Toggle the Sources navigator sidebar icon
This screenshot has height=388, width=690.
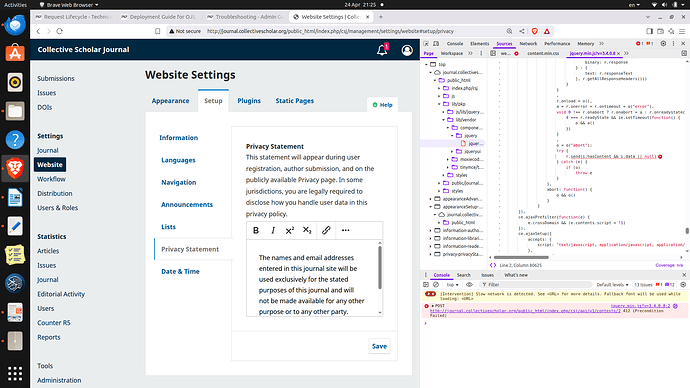pyautogui.click(x=493, y=53)
